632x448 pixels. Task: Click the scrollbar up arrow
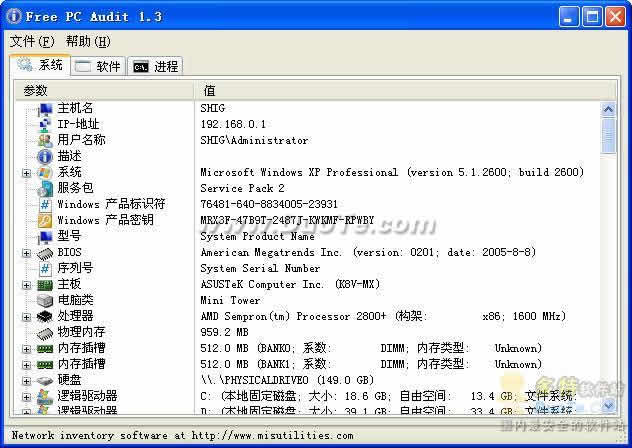click(608, 109)
